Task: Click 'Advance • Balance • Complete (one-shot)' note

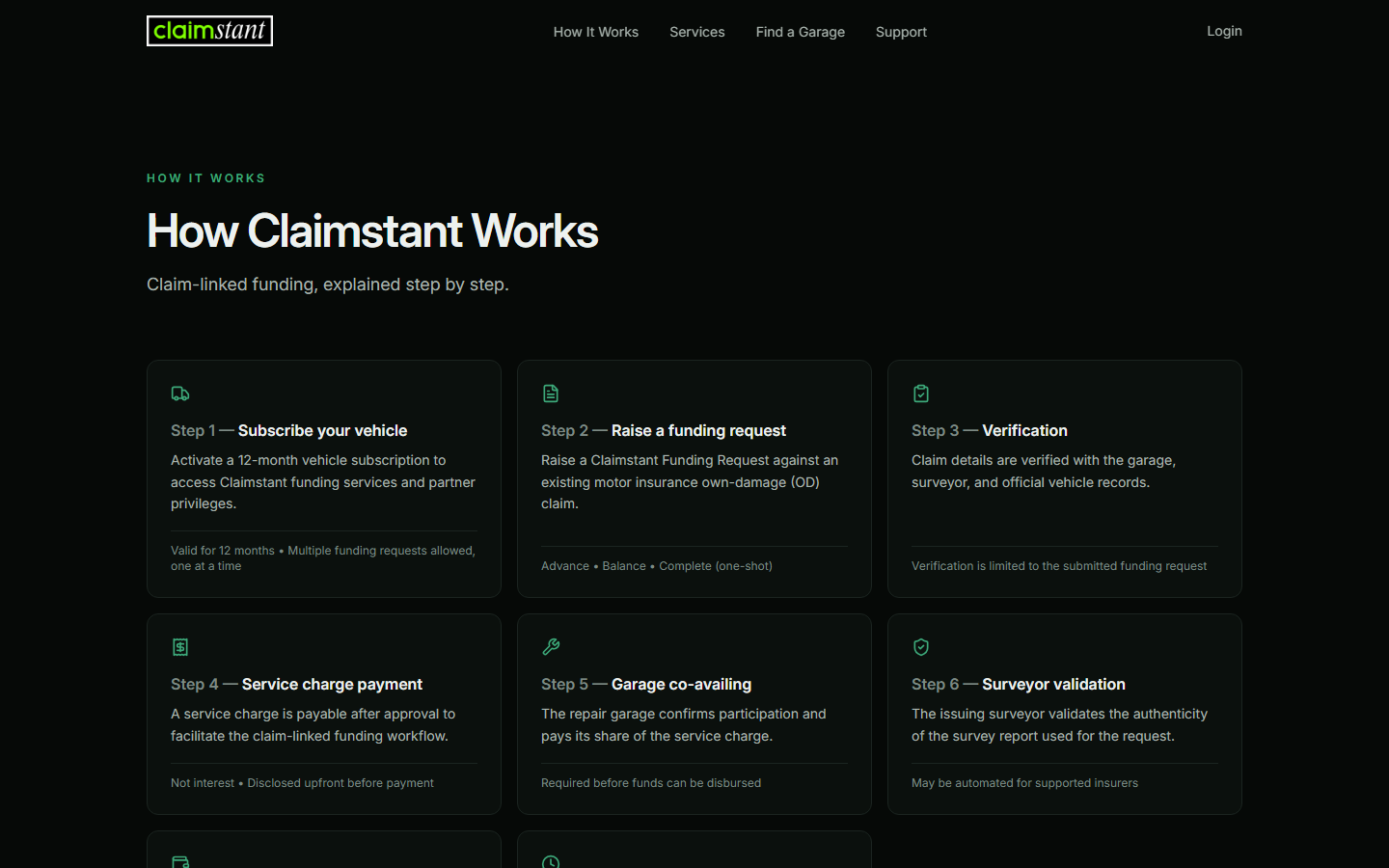Action: tap(657, 566)
